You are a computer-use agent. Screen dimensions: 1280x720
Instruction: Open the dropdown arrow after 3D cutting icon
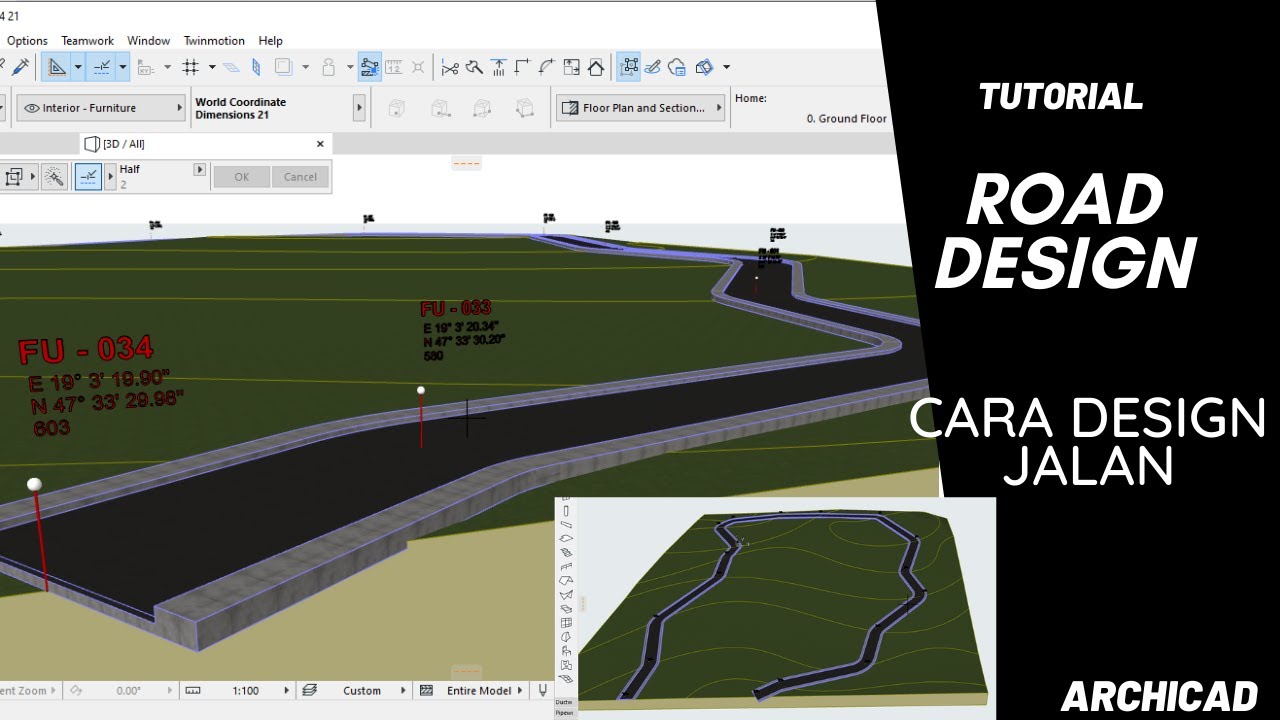click(726, 67)
